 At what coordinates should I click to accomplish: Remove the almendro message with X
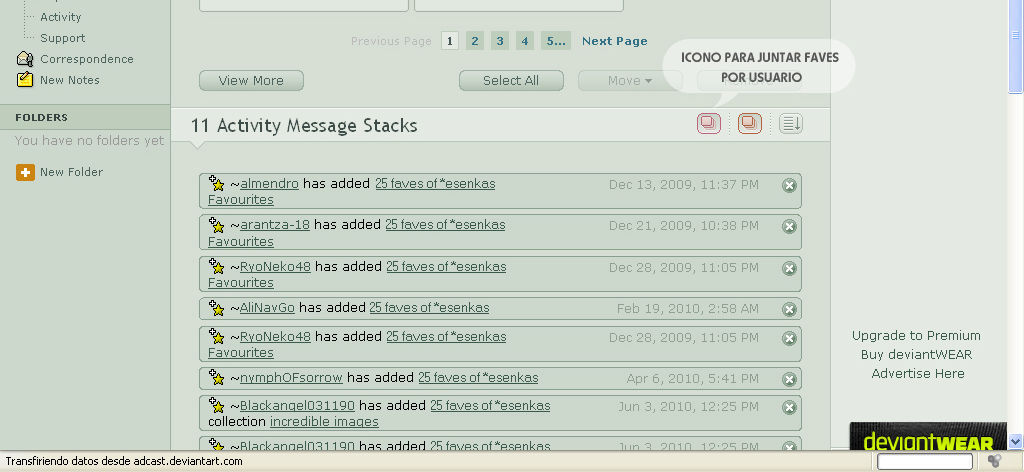[789, 185]
